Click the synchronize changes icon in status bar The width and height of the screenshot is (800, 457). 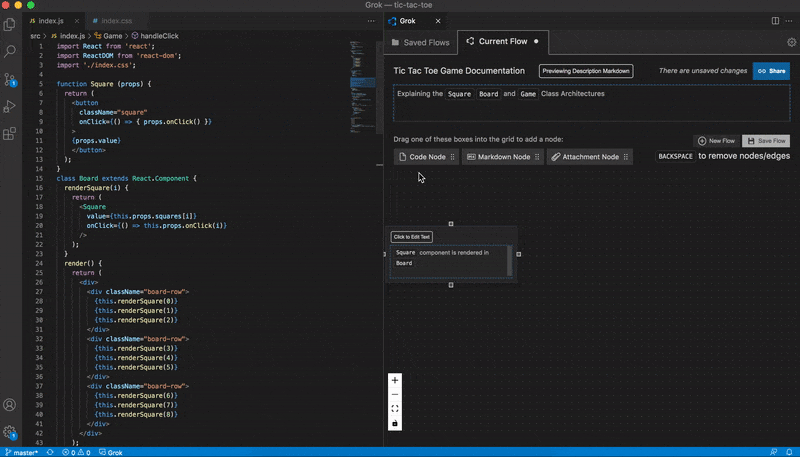[x=50, y=452]
